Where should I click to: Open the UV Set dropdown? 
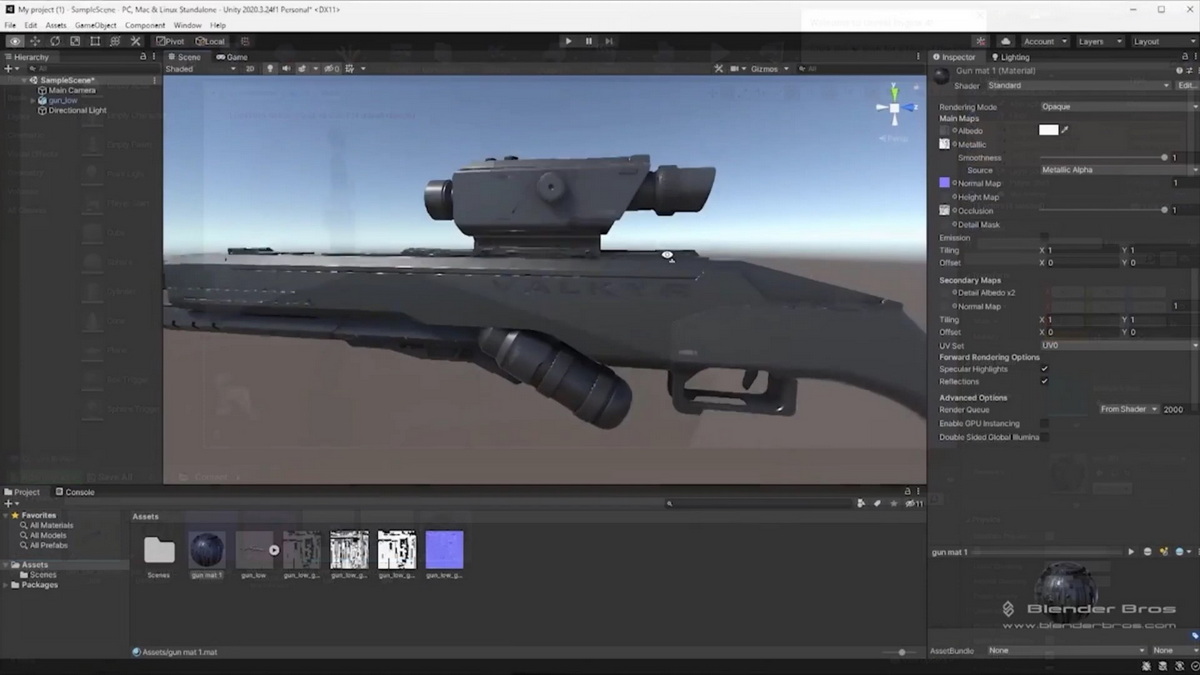(1118, 345)
